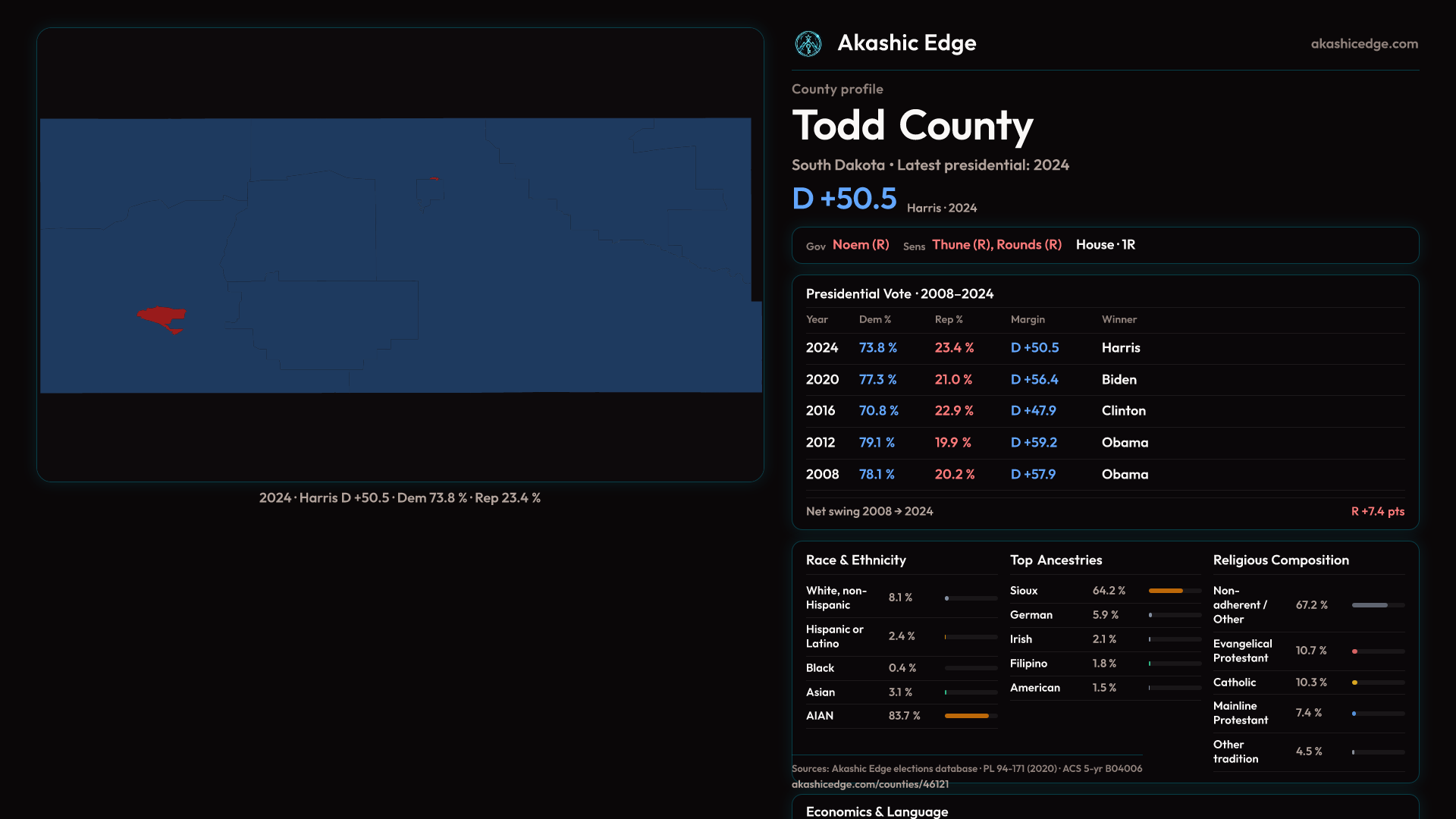The image size is (1456, 819).
Task: Click the House 1R label
Action: 1105,245
